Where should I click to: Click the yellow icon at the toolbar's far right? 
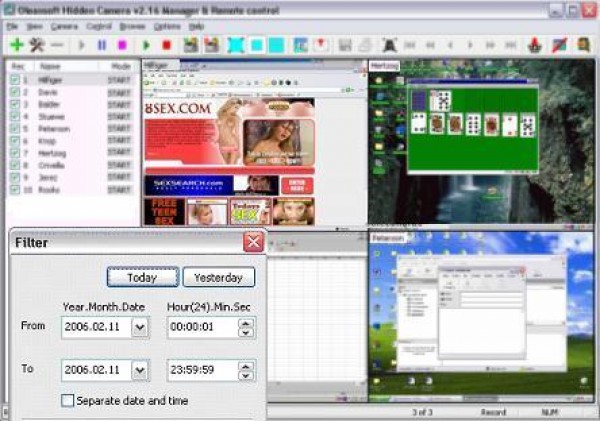(583, 45)
